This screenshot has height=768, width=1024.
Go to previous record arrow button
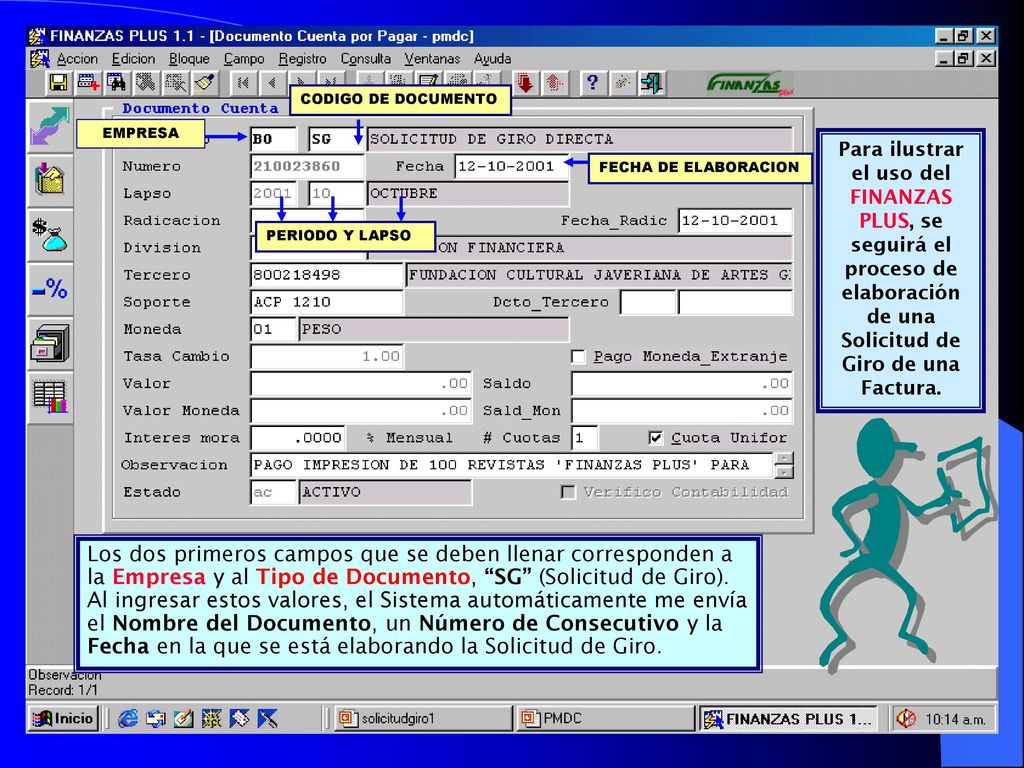[x=273, y=83]
